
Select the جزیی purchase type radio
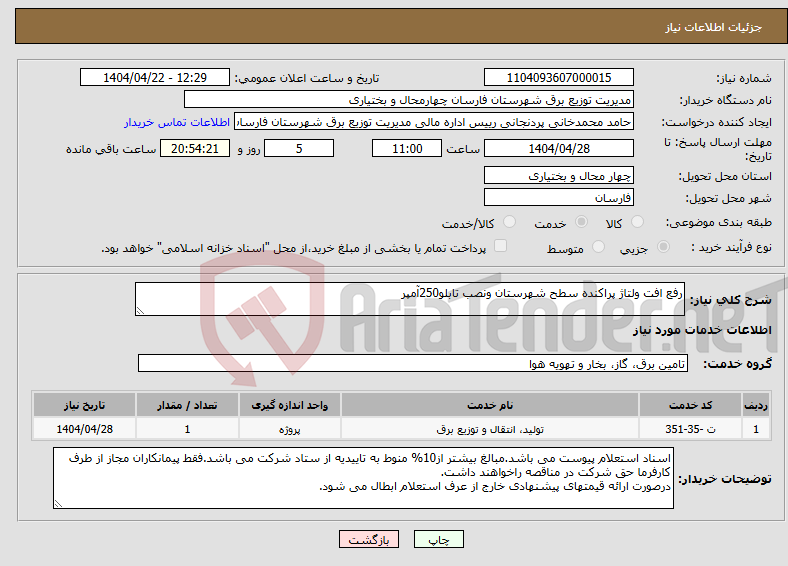(x=663, y=247)
